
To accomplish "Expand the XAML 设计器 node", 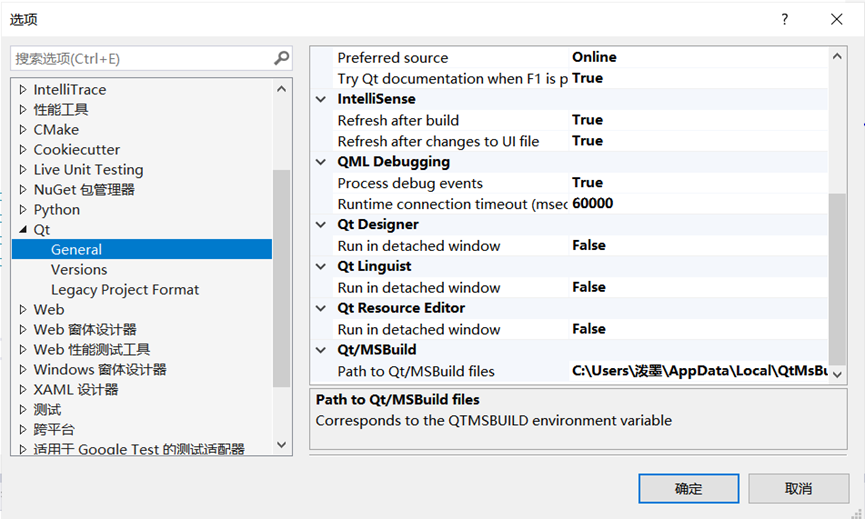I will point(23,389).
